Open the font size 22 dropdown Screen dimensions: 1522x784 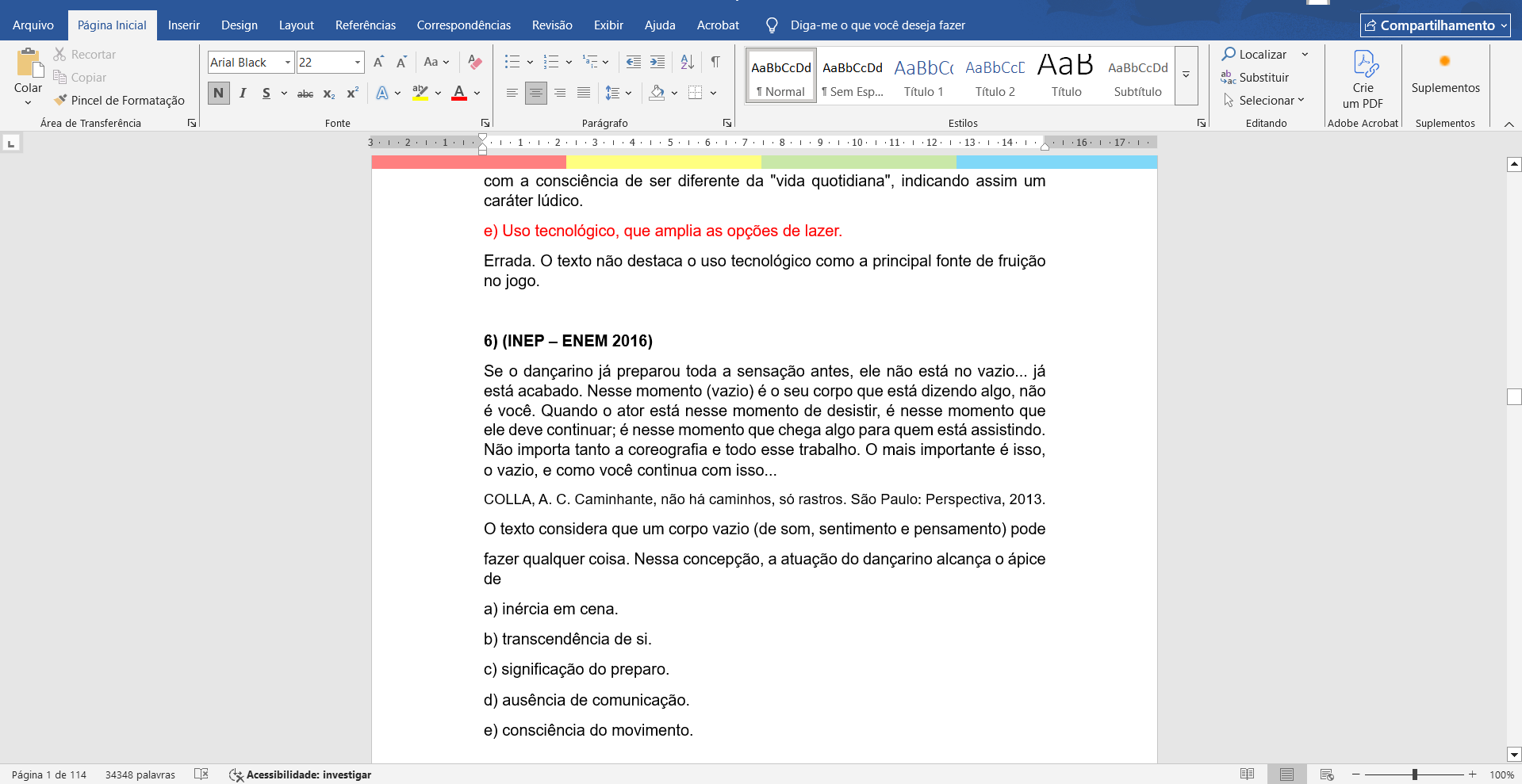click(358, 62)
